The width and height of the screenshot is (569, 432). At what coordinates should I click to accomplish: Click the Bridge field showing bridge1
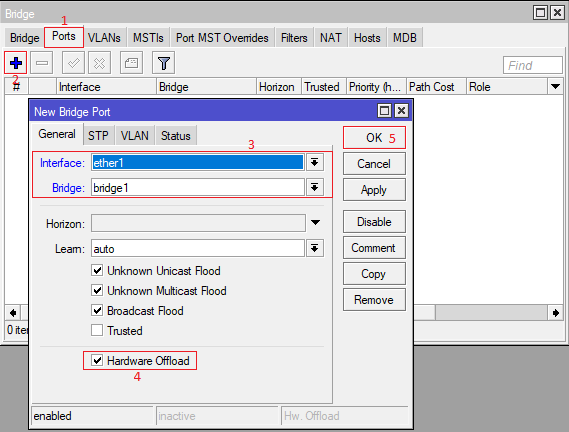(198, 187)
